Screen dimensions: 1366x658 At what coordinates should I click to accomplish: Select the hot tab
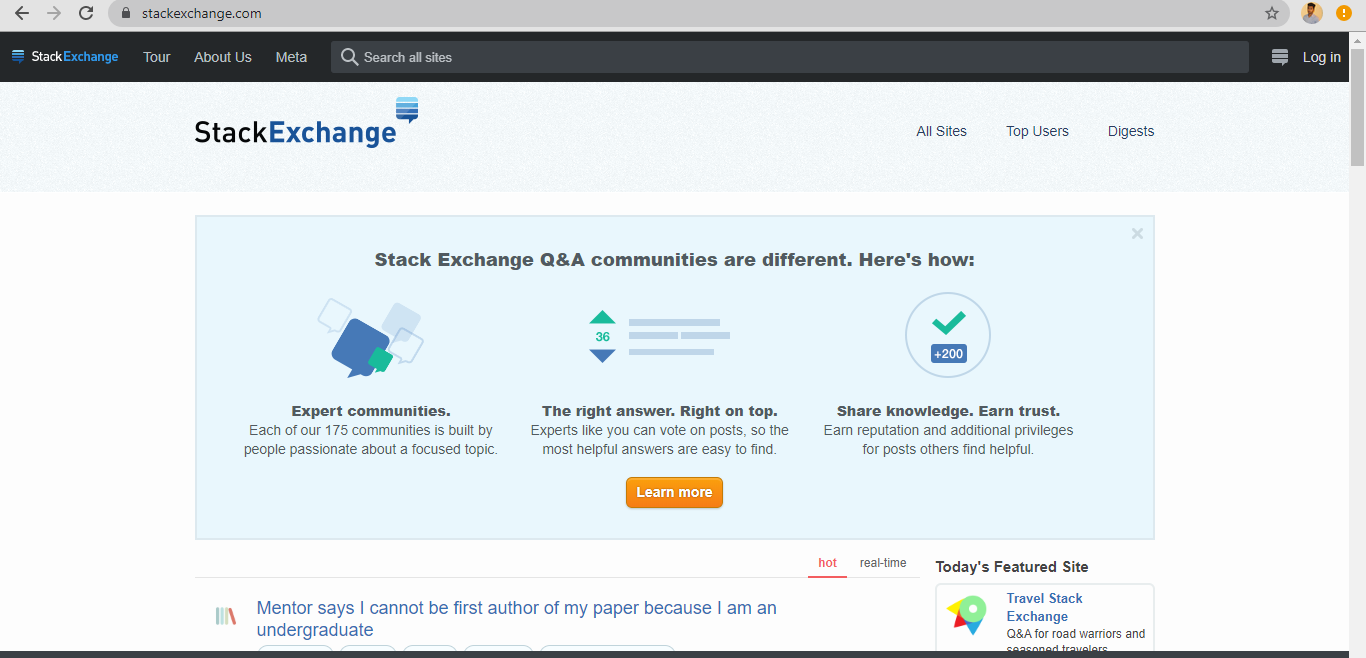click(x=827, y=563)
